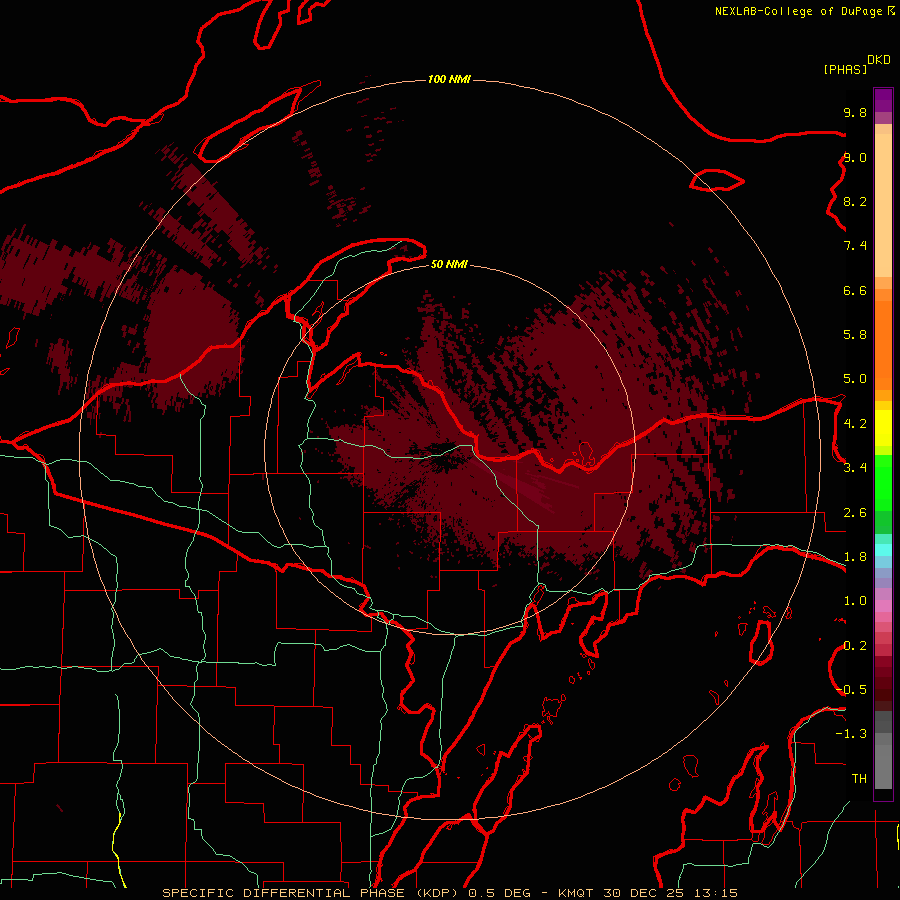Click the 9.8 value on color scale
Screen dimensions: 900x900
coord(855,112)
